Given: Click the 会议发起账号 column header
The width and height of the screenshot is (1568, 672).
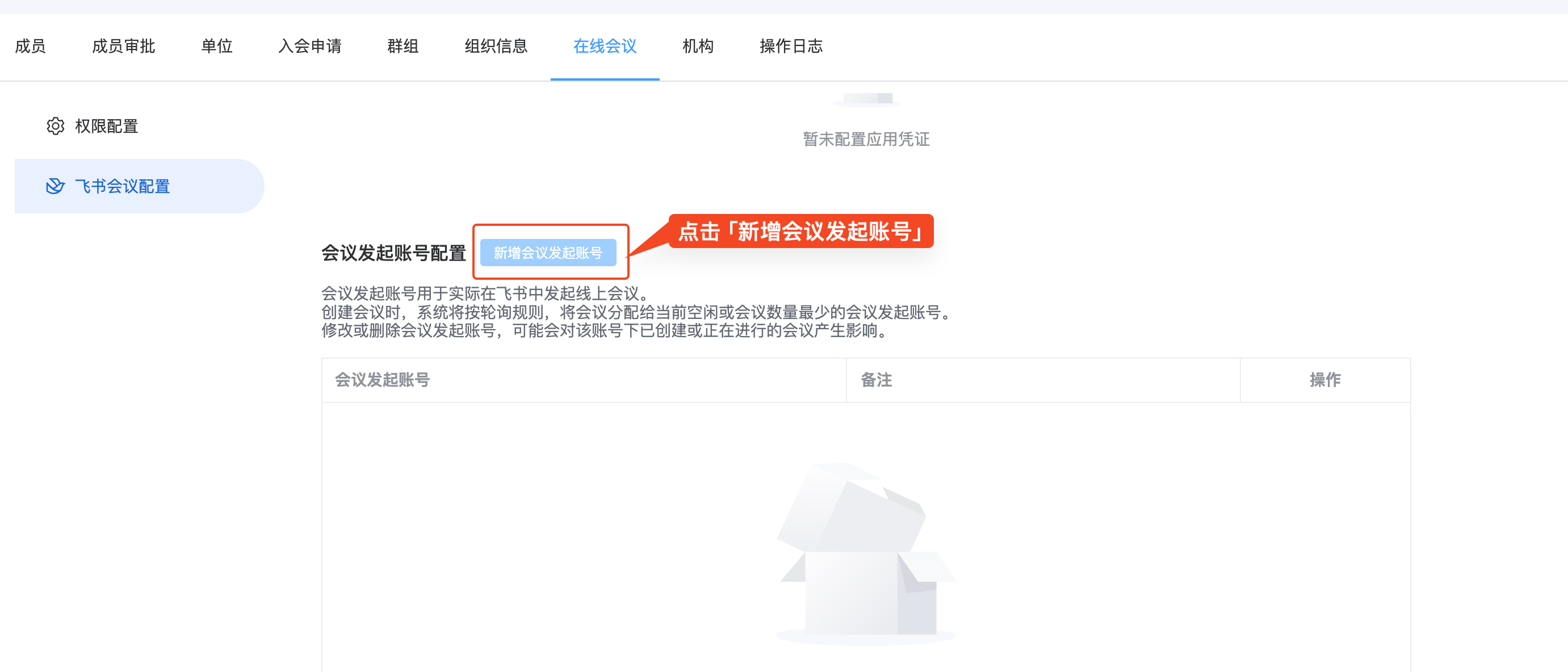Looking at the screenshot, I should coord(383,379).
